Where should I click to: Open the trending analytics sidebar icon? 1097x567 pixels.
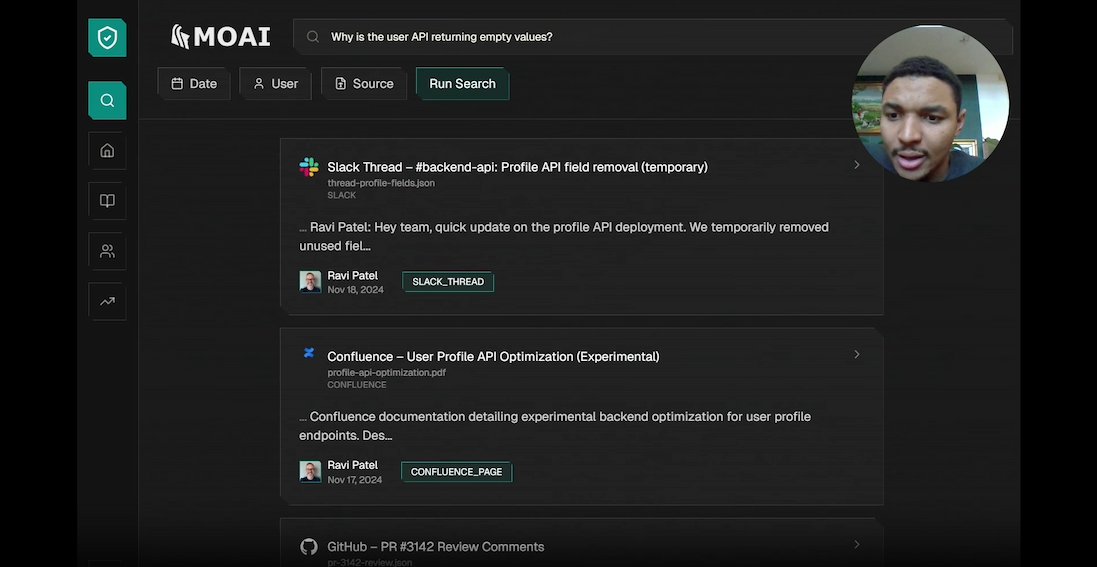[107, 302]
